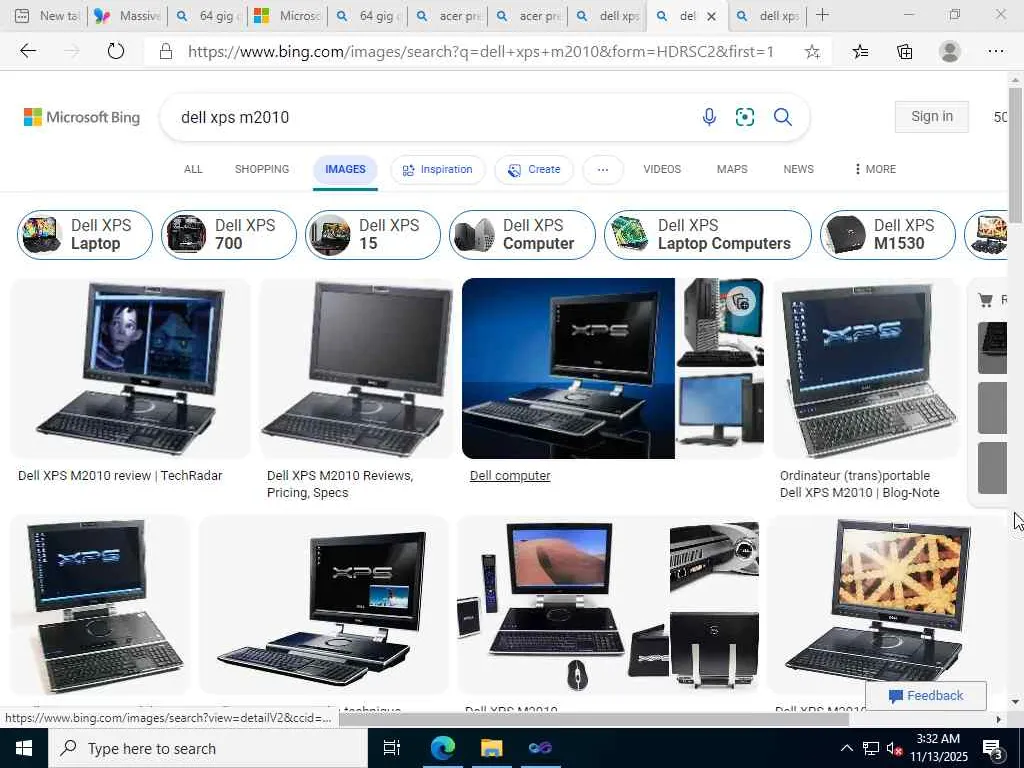Open the ALL search results tab
Image resolution: width=1024 pixels, height=768 pixels.
(x=193, y=169)
